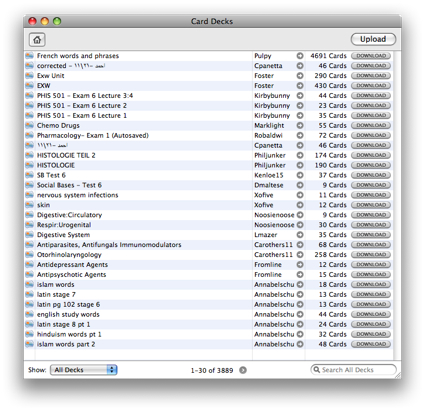Download the EXW deck with 430 Cards

(371, 86)
